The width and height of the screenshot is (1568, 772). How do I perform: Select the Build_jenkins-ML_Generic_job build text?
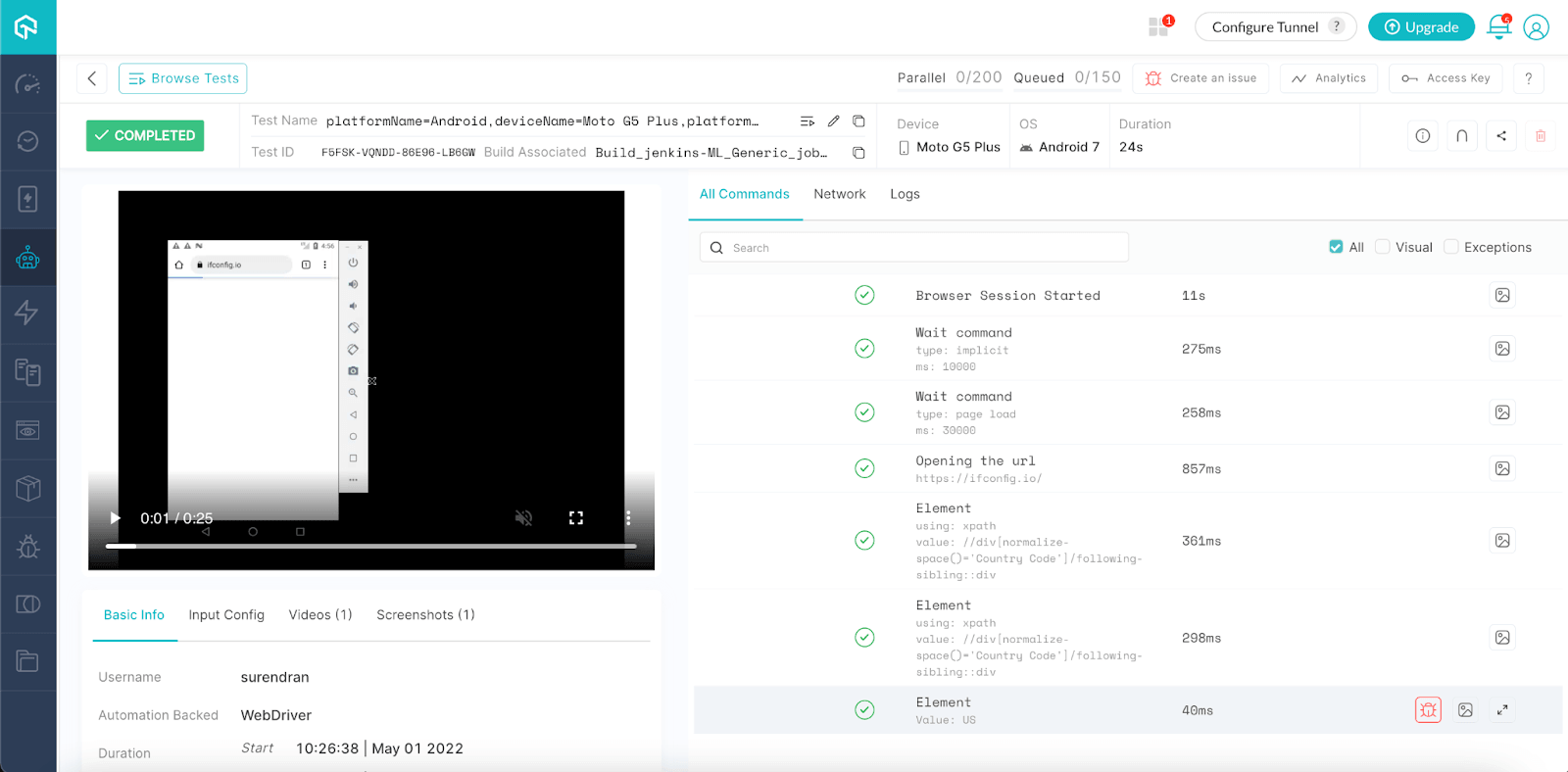tap(711, 152)
